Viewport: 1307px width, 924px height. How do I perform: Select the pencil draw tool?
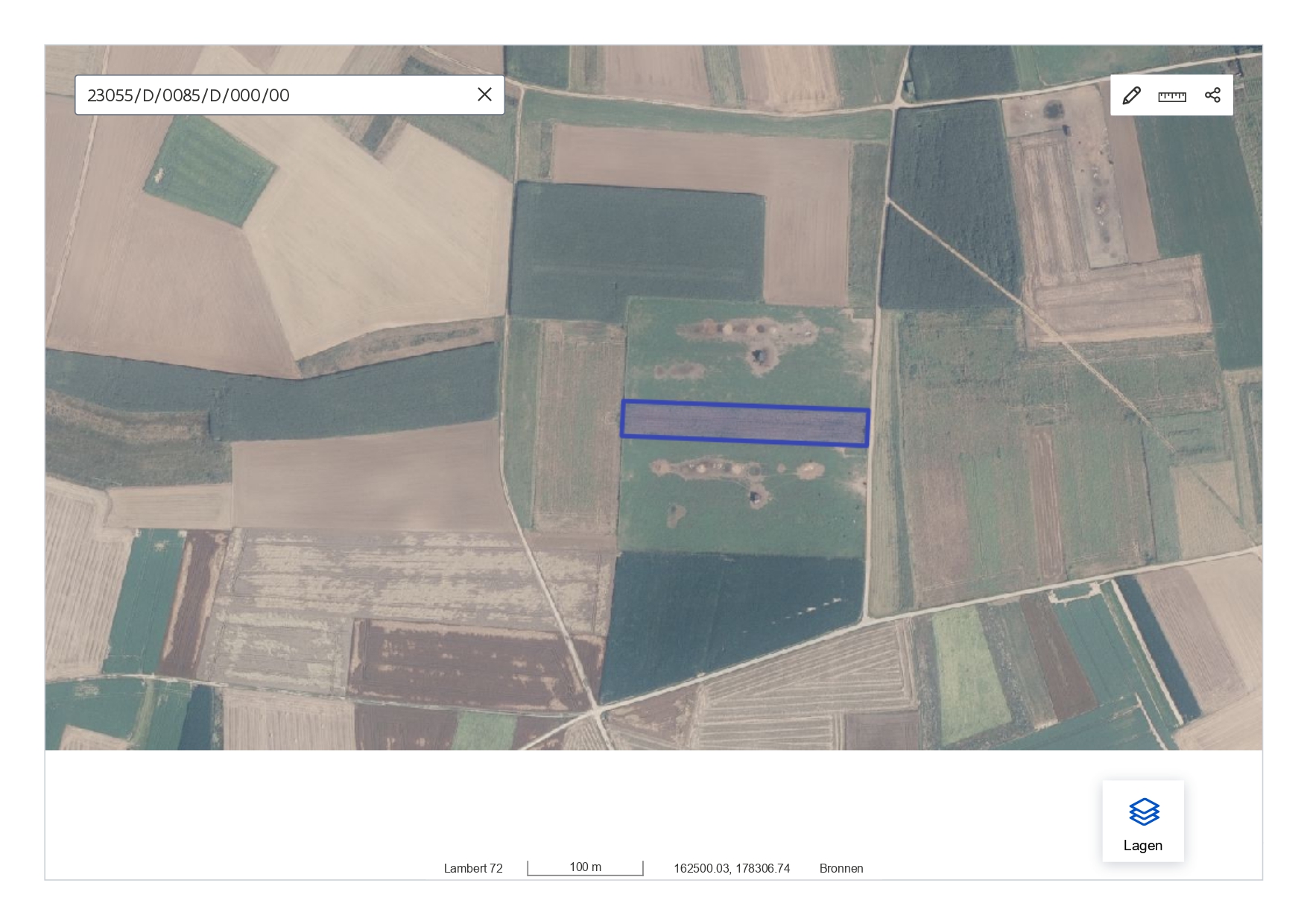[x=1131, y=95]
